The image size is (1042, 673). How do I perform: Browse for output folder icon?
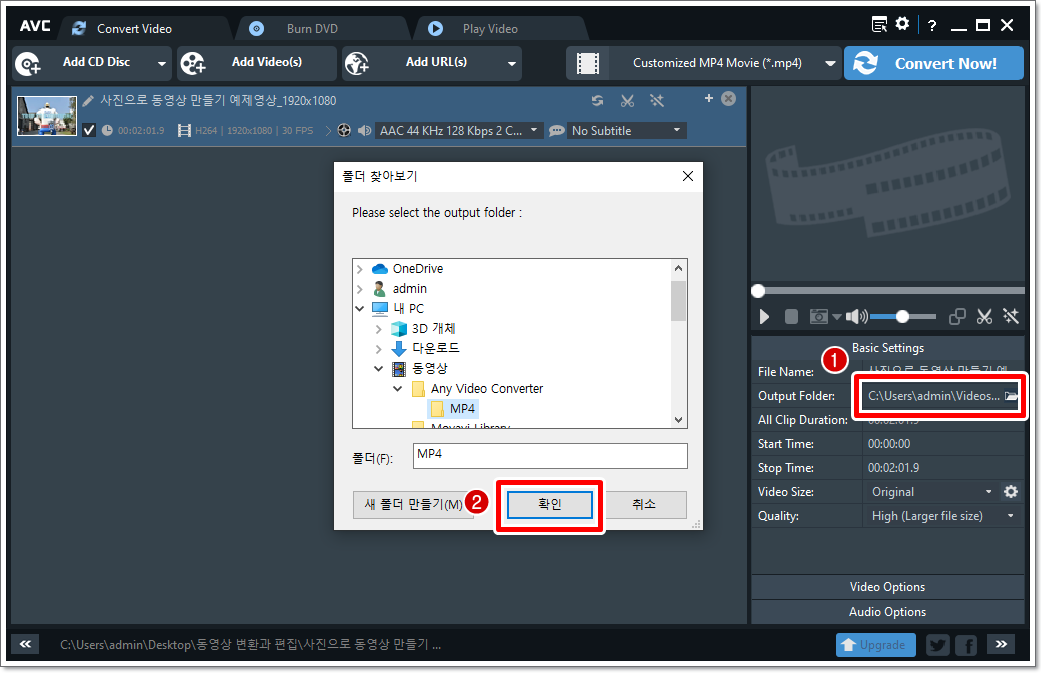click(x=1011, y=396)
